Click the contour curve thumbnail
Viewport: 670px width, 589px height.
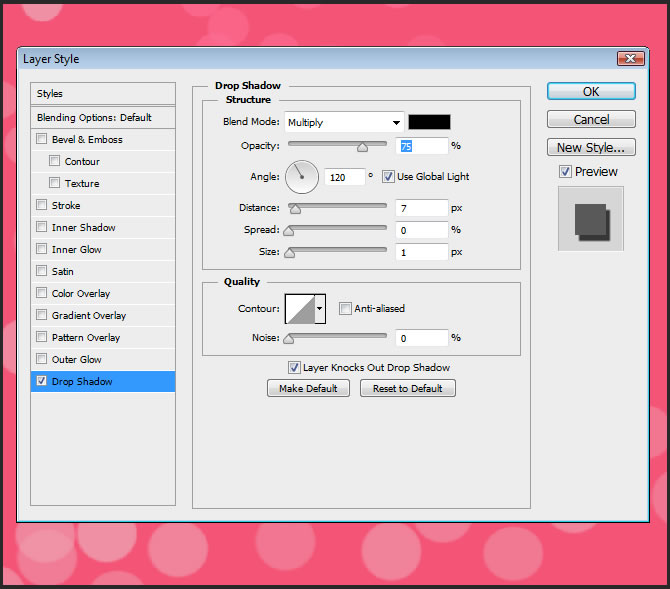click(x=300, y=309)
